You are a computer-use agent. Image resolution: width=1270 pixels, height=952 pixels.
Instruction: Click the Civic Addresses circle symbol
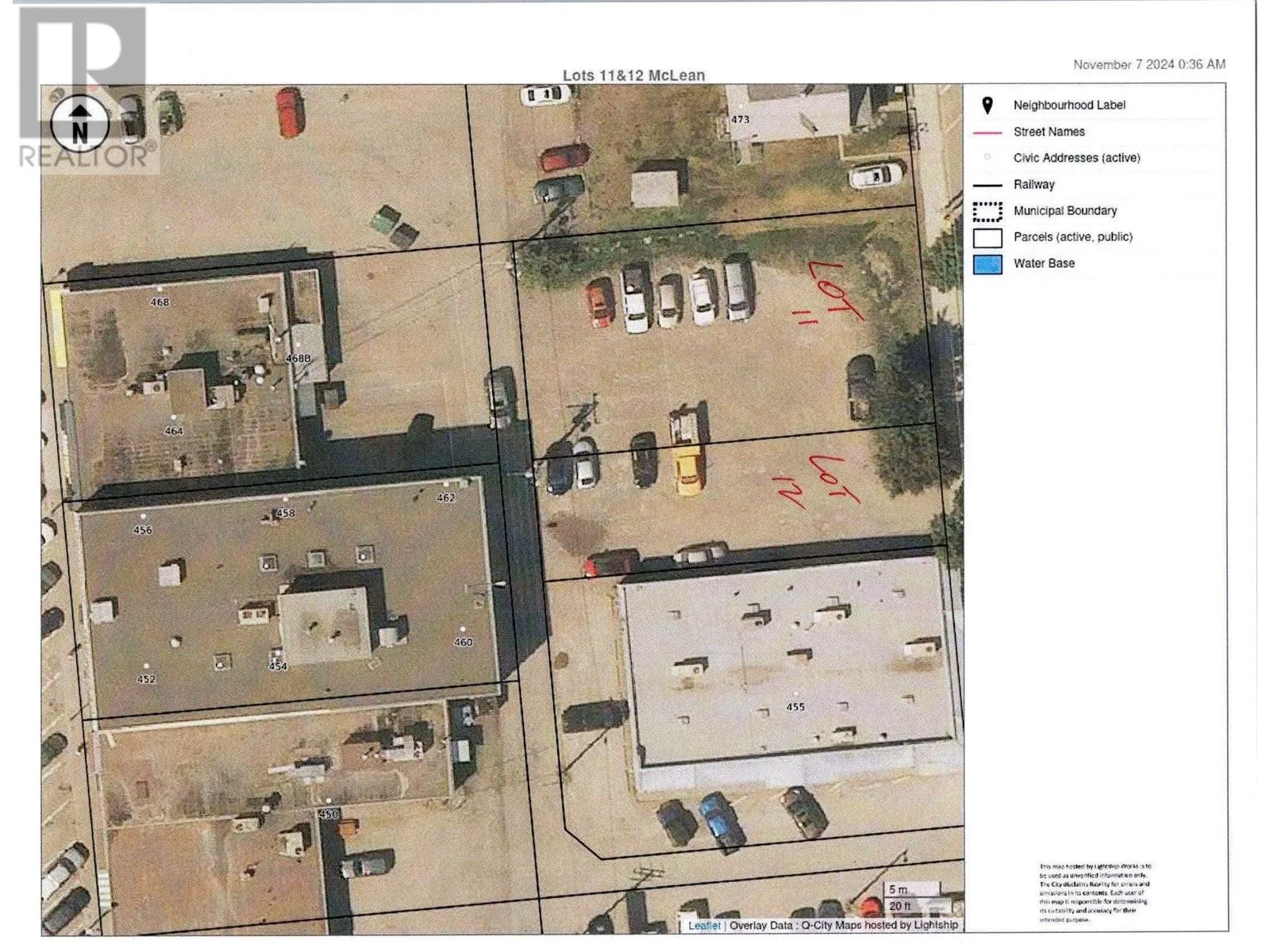pyautogui.click(x=987, y=158)
